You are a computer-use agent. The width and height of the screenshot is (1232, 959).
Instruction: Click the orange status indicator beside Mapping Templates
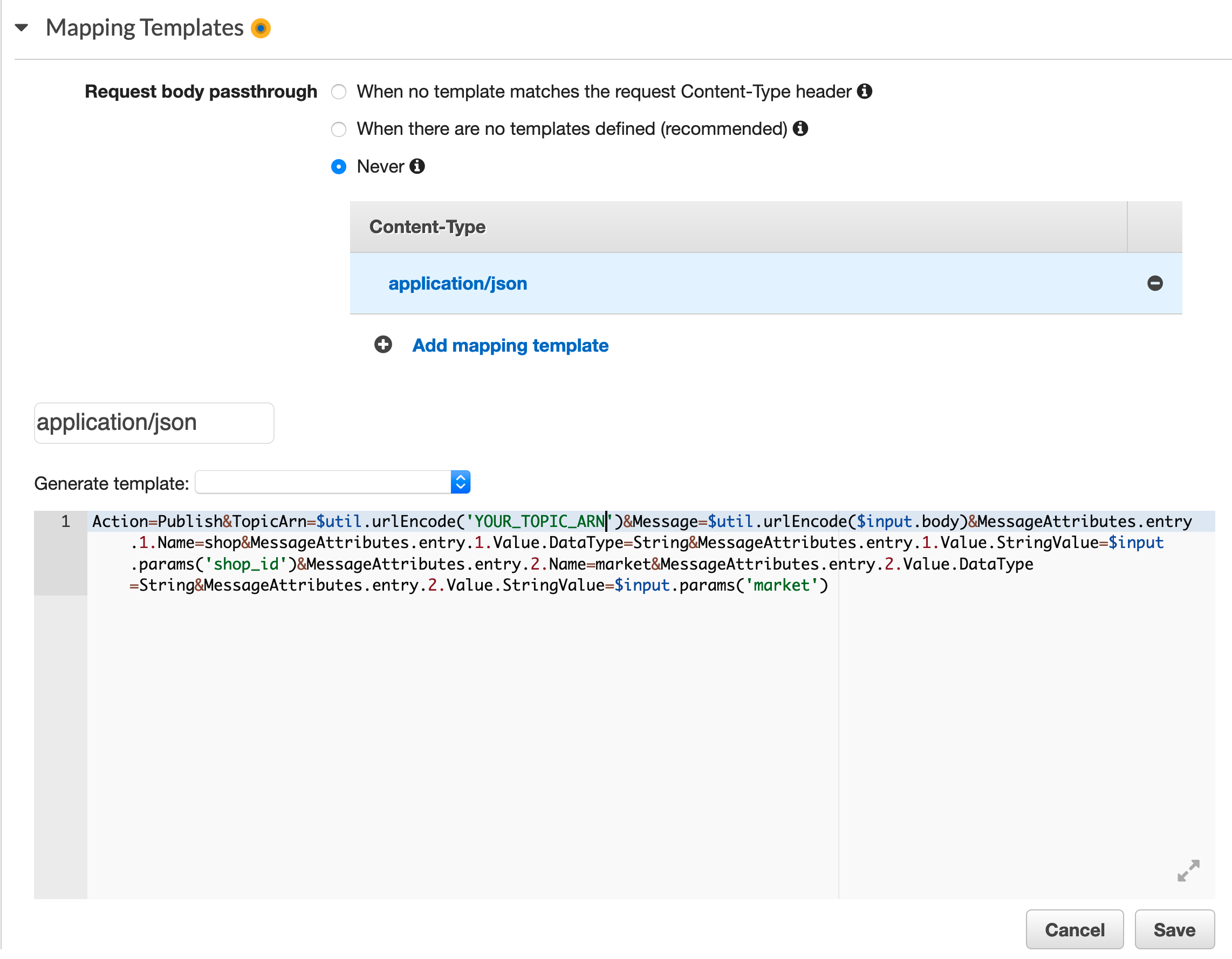[261, 28]
